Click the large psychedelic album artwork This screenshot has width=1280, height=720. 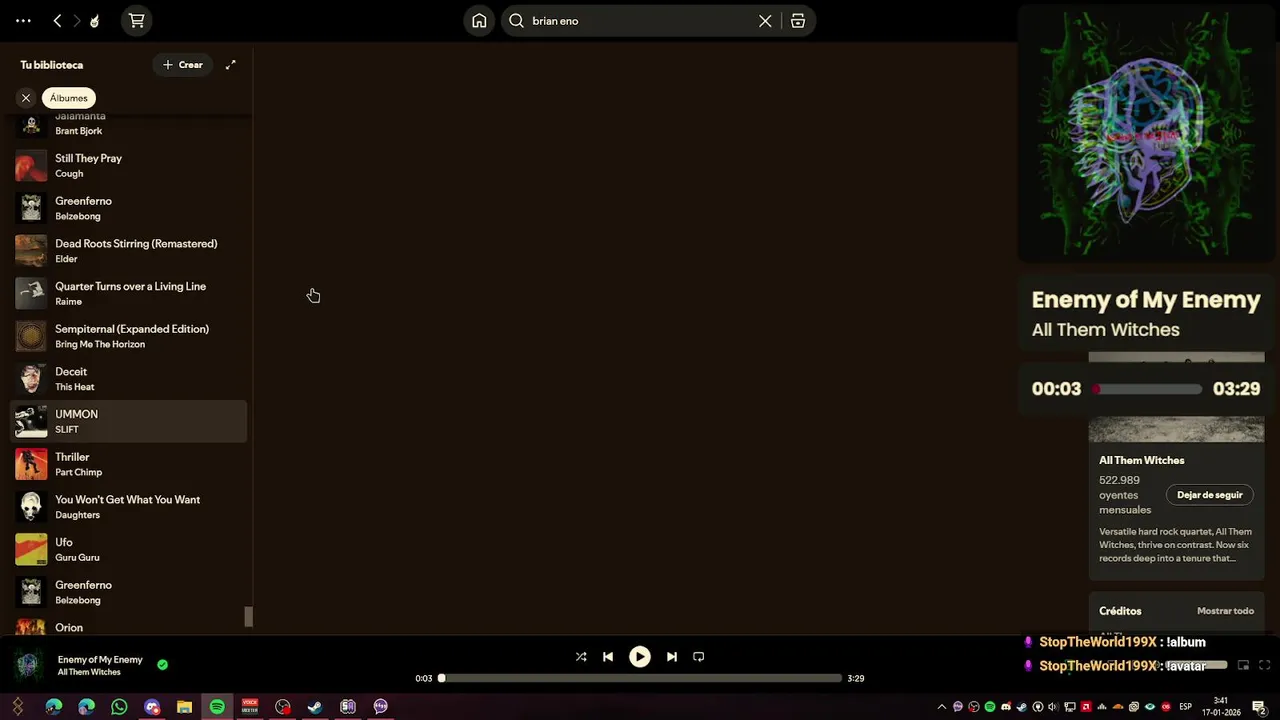[x=1147, y=132]
